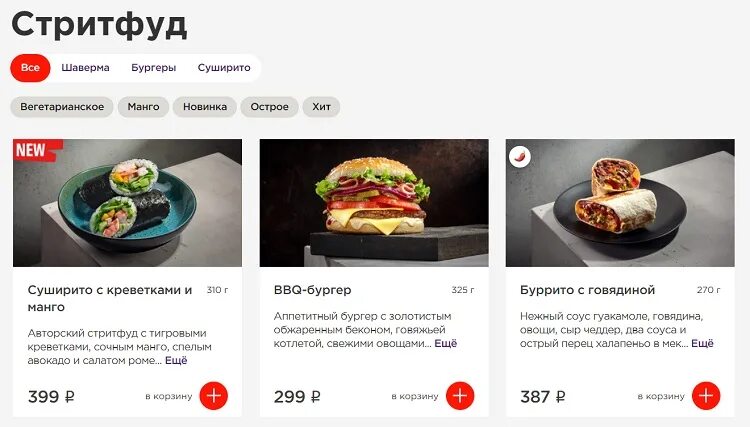Screen dimensions: 750x427
Task: Click the red plus for BBQ-бургер
Action: pos(460,396)
